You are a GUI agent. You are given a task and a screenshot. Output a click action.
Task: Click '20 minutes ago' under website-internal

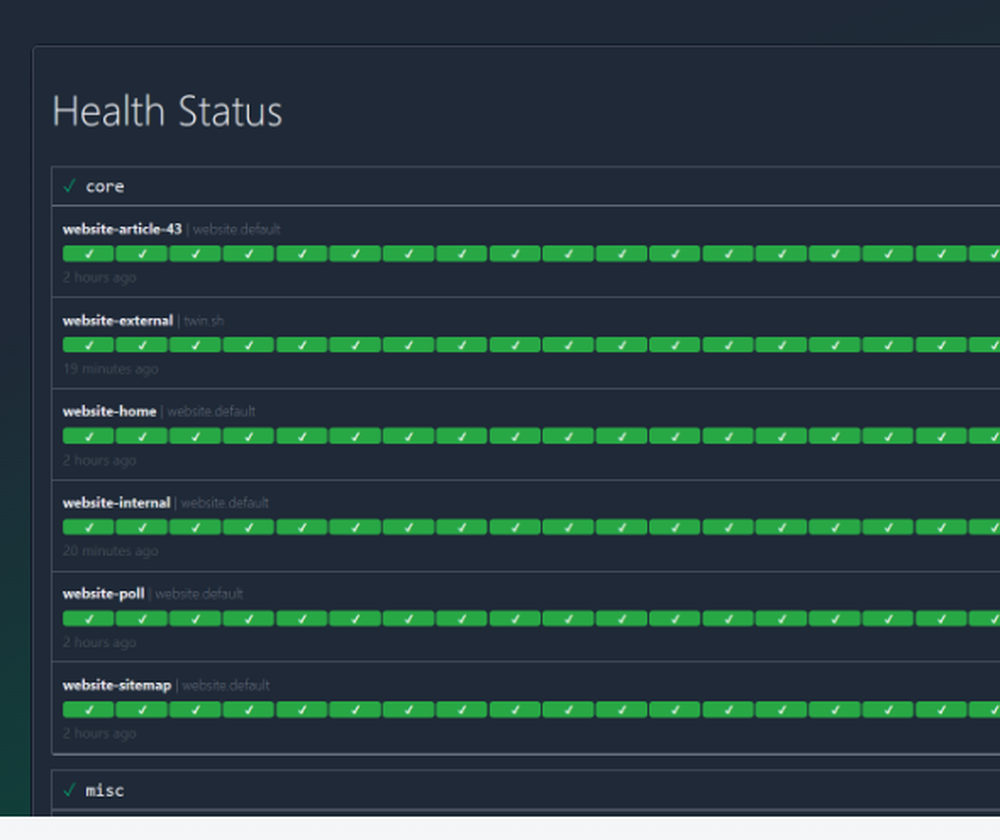pyautogui.click(x=110, y=550)
